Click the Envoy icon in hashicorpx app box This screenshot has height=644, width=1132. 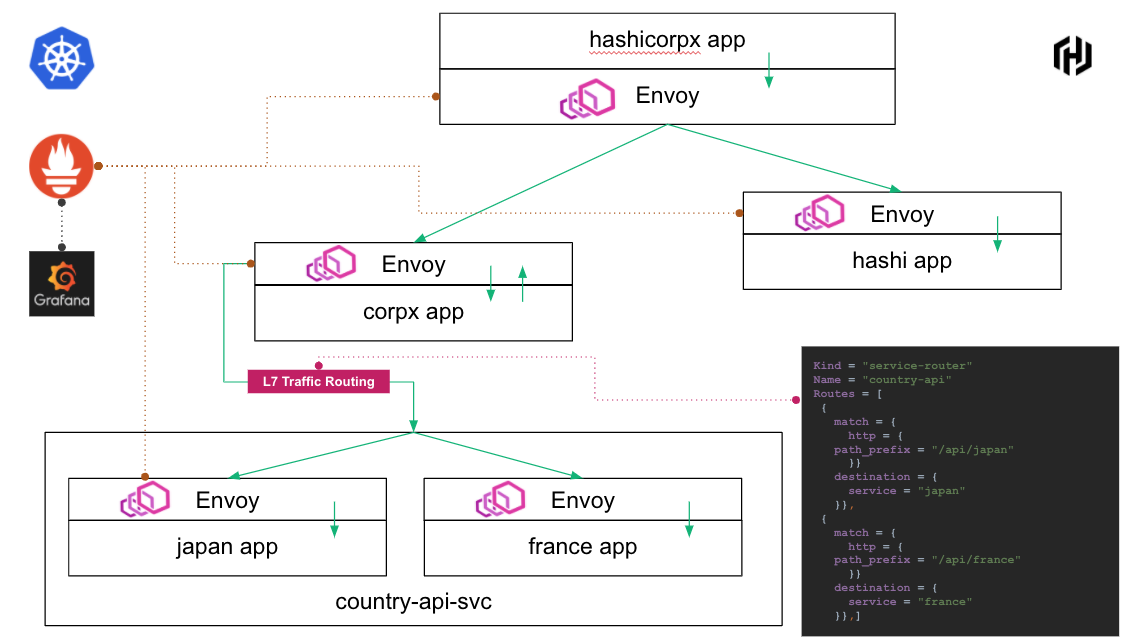586,96
